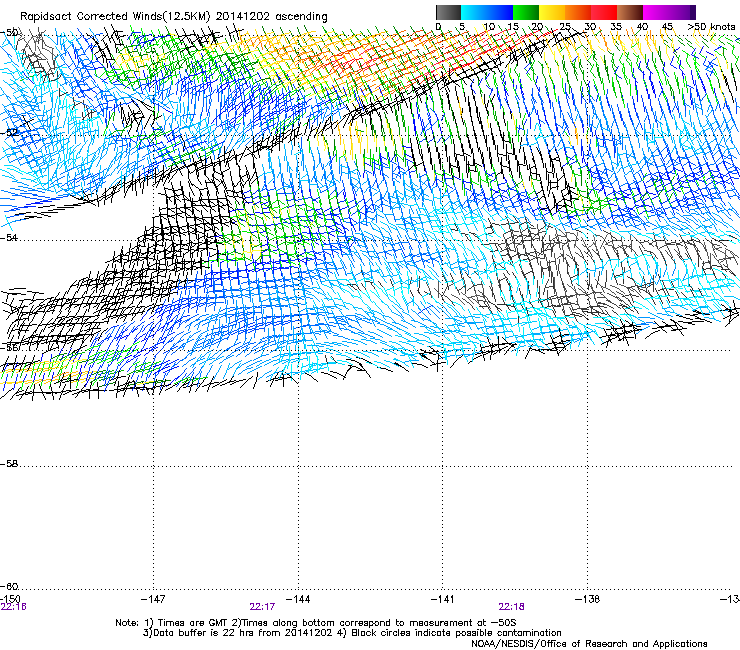
Task: Click the -138 longitude axis label
Action: click(x=588, y=599)
